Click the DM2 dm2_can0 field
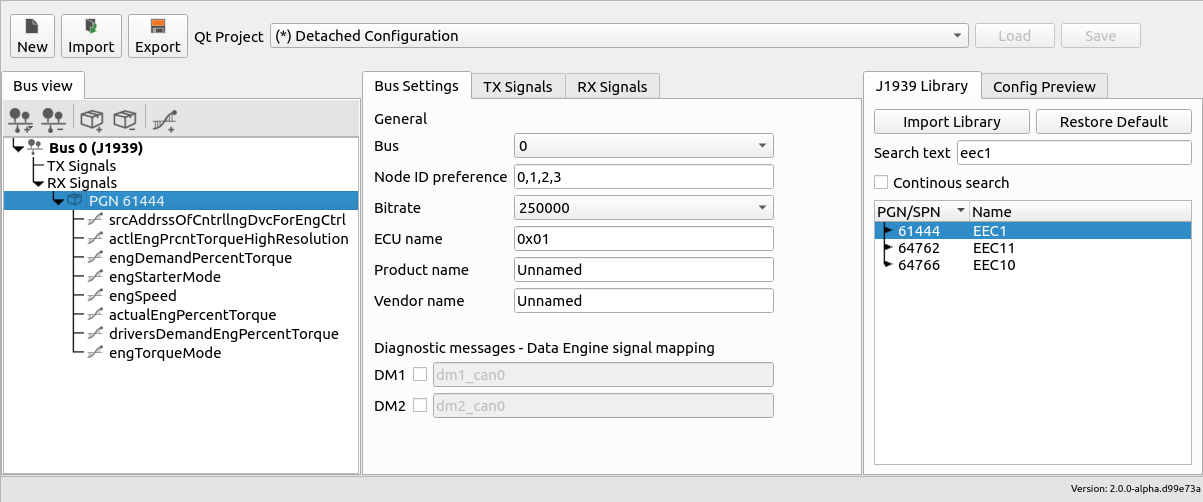Screen dimensions: 1203x502 point(603,405)
